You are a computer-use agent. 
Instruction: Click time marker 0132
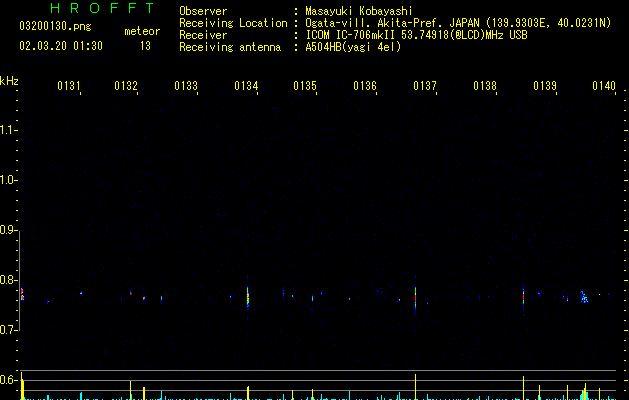[126, 86]
